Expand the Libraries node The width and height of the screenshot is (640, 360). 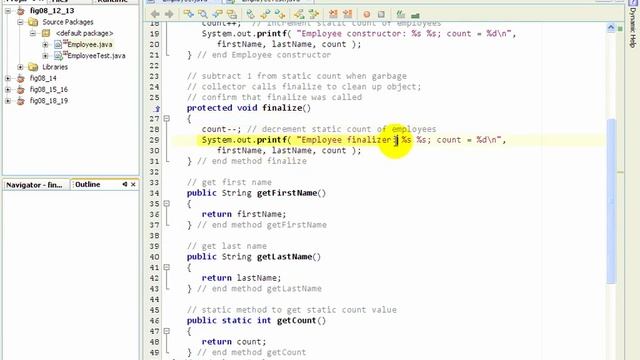[20, 67]
